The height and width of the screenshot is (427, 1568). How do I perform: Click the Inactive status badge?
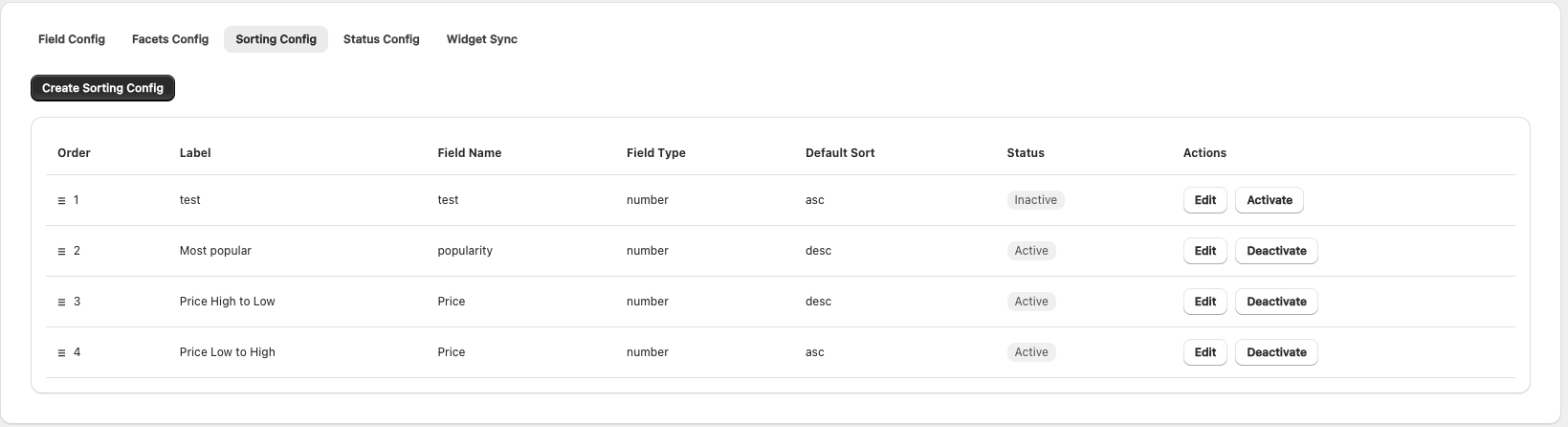click(1036, 200)
